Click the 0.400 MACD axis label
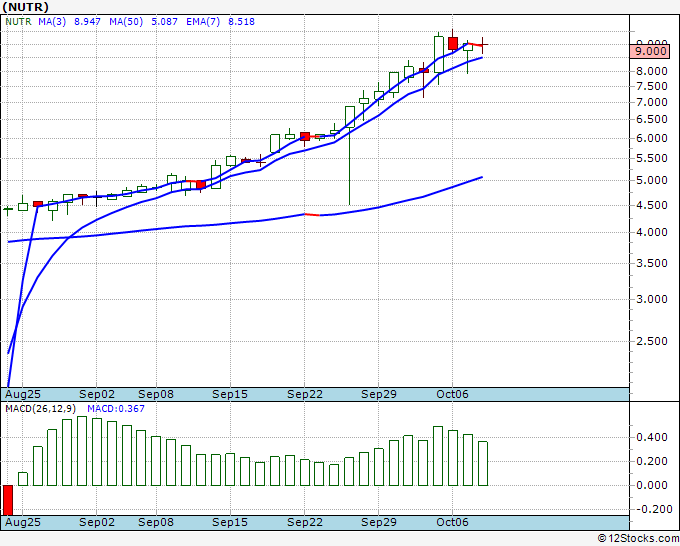 tap(651, 437)
